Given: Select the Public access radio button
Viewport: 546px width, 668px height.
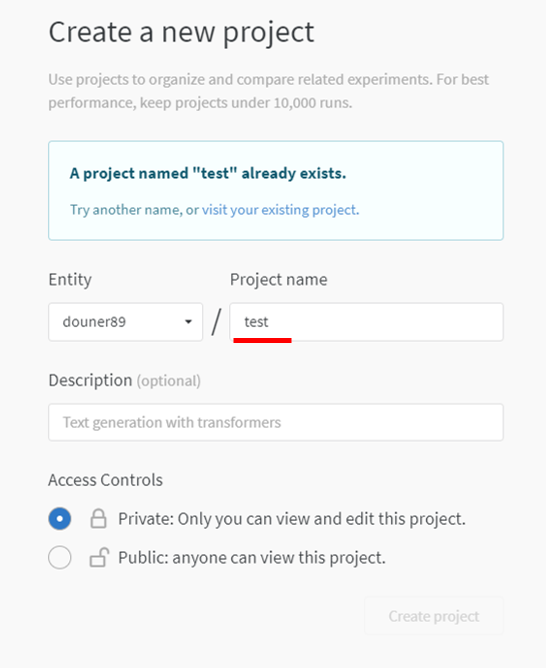Looking at the screenshot, I should pos(60,557).
